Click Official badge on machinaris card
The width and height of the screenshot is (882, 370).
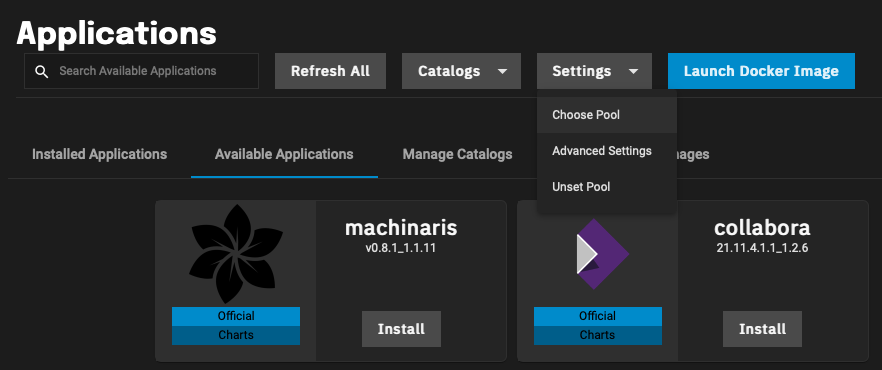click(236, 316)
